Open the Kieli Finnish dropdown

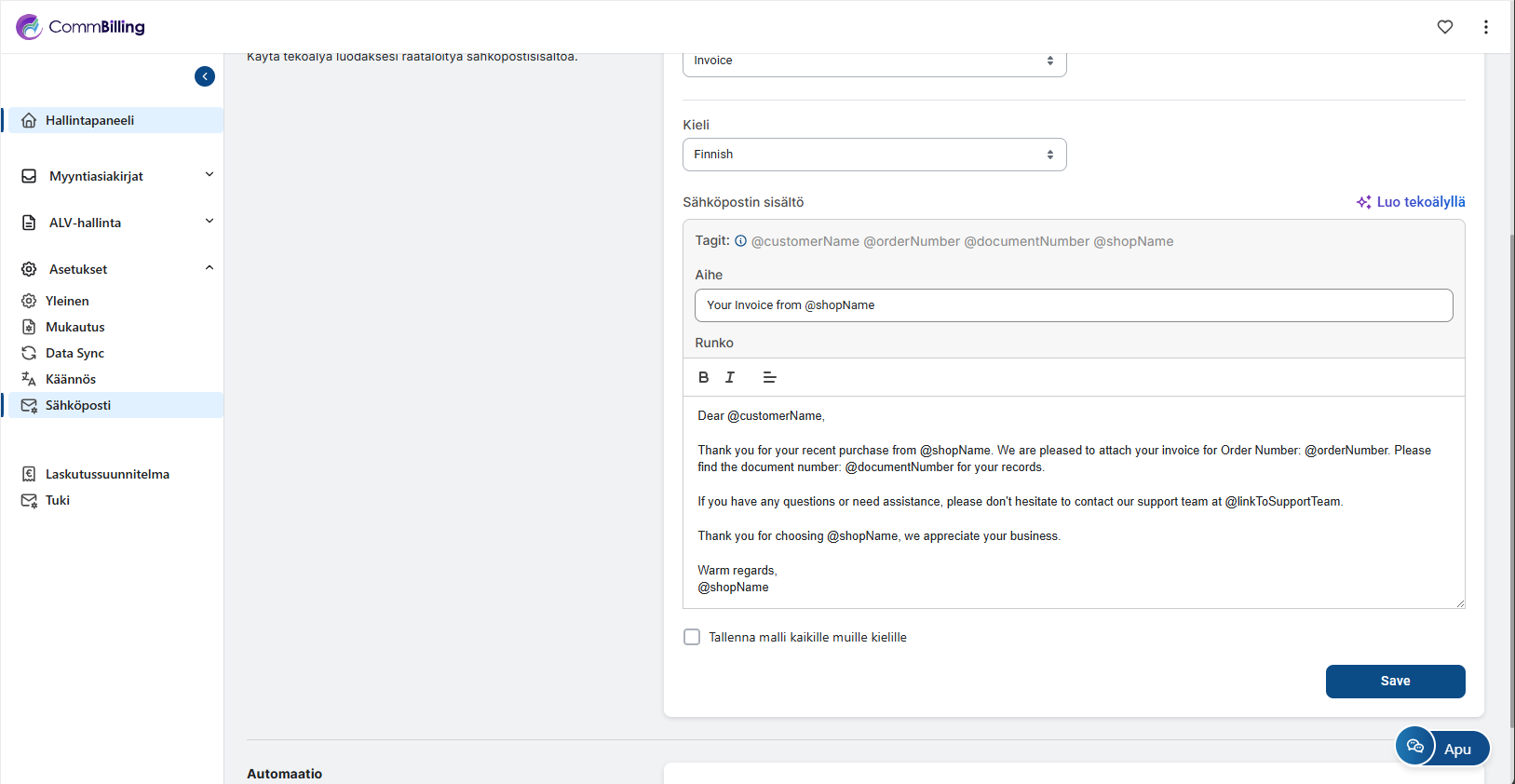(x=873, y=155)
